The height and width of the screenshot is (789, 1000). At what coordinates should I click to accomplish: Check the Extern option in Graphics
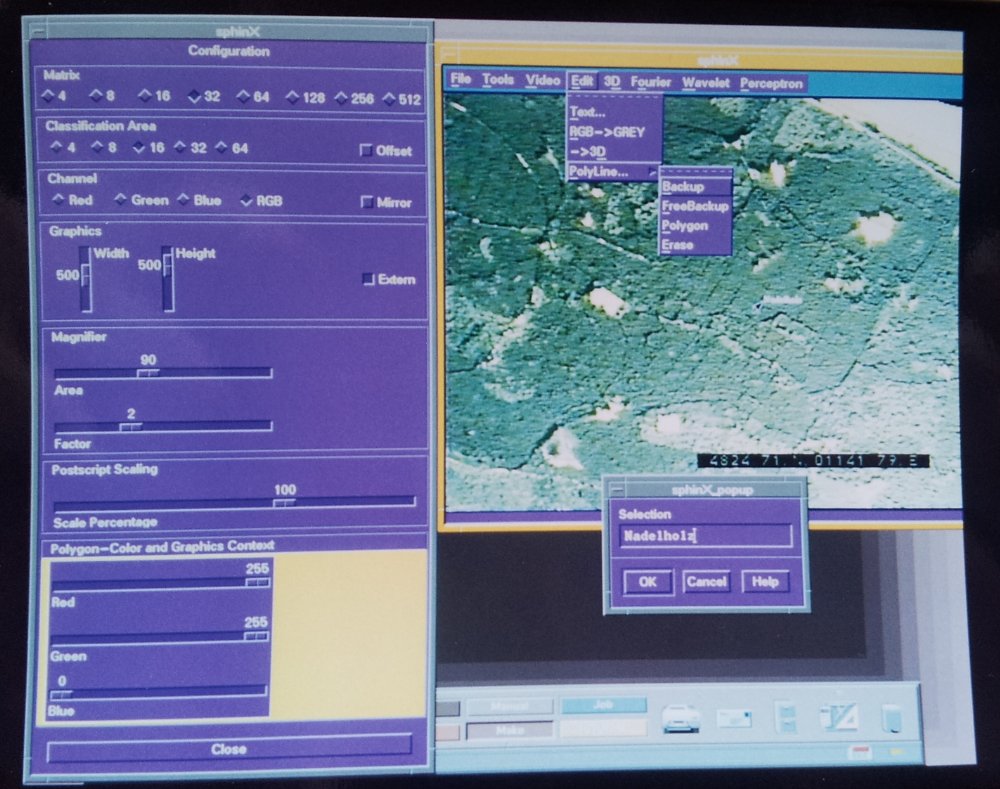pyautogui.click(x=367, y=279)
